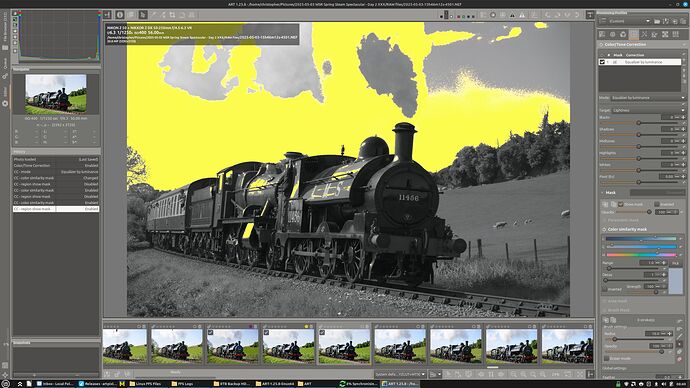Toggle the Eraser mode checkbox
Image resolution: width=690 pixels, height=388 pixels.
(x=606, y=359)
